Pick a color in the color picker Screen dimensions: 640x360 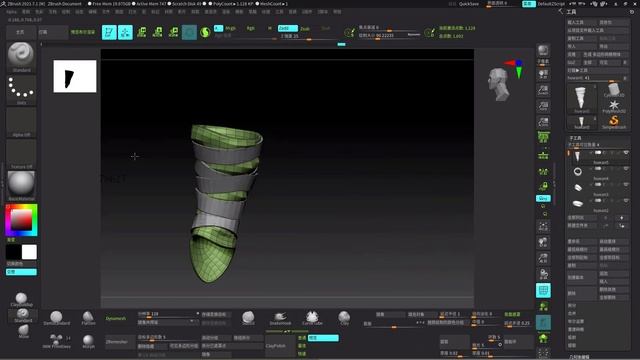tap(21, 220)
